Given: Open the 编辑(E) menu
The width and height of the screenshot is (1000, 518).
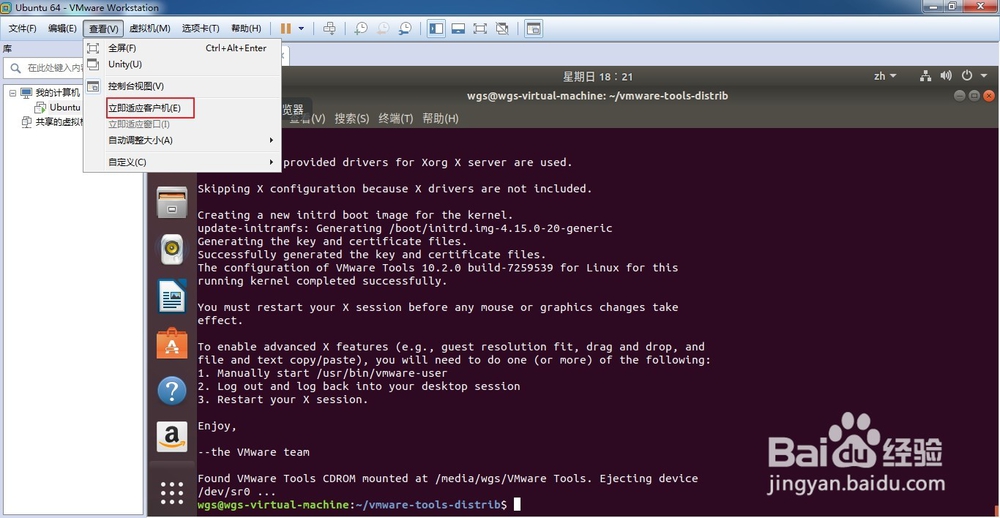Looking at the screenshot, I should pos(62,29).
